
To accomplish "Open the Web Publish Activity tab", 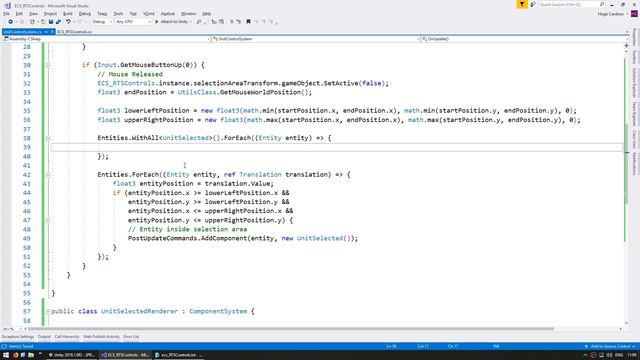I will tap(101, 337).
